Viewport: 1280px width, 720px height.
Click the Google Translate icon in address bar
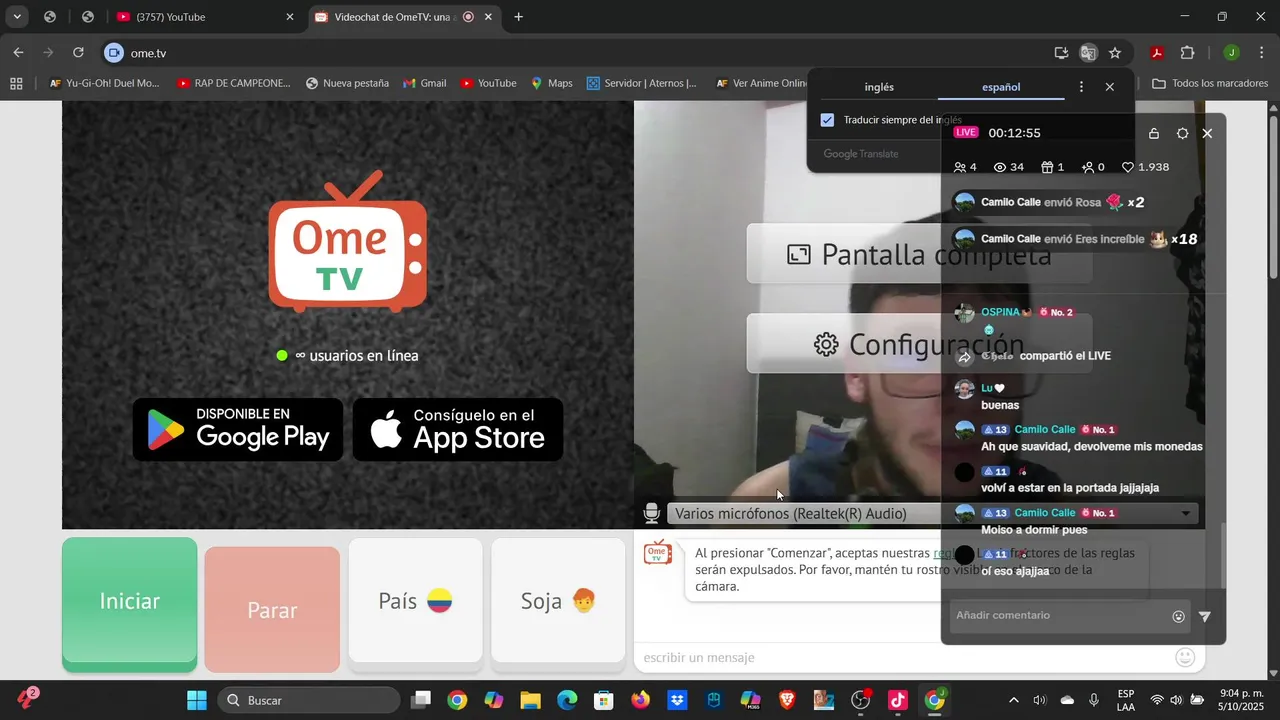[1088, 53]
